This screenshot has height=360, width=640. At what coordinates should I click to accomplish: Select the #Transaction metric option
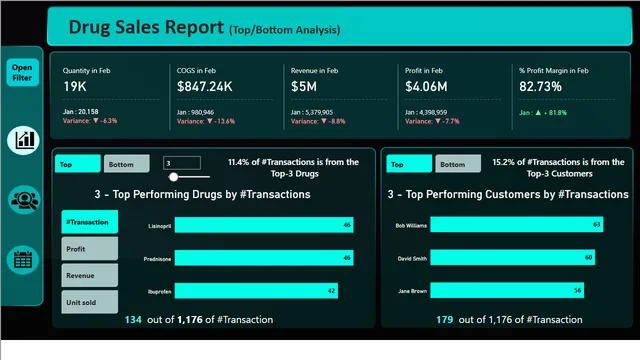point(90,222)
